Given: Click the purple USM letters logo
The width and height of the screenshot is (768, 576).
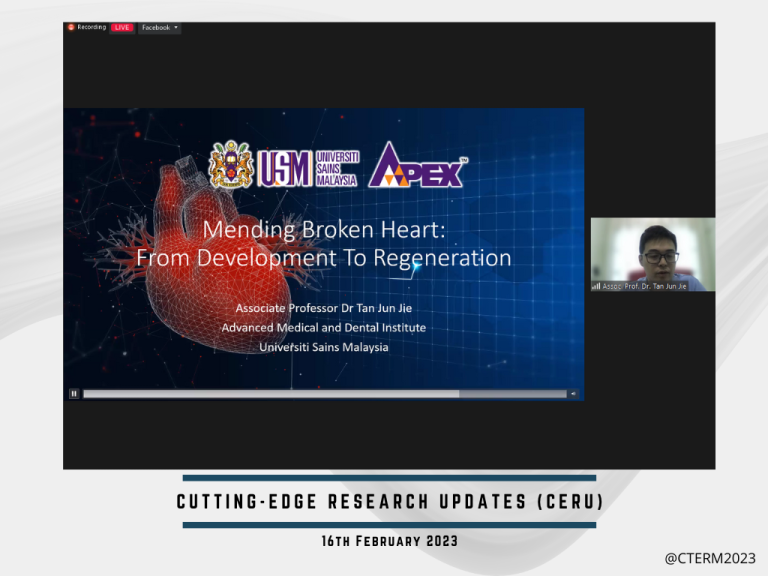Looking at the screenshot, I should coord(285,168).
